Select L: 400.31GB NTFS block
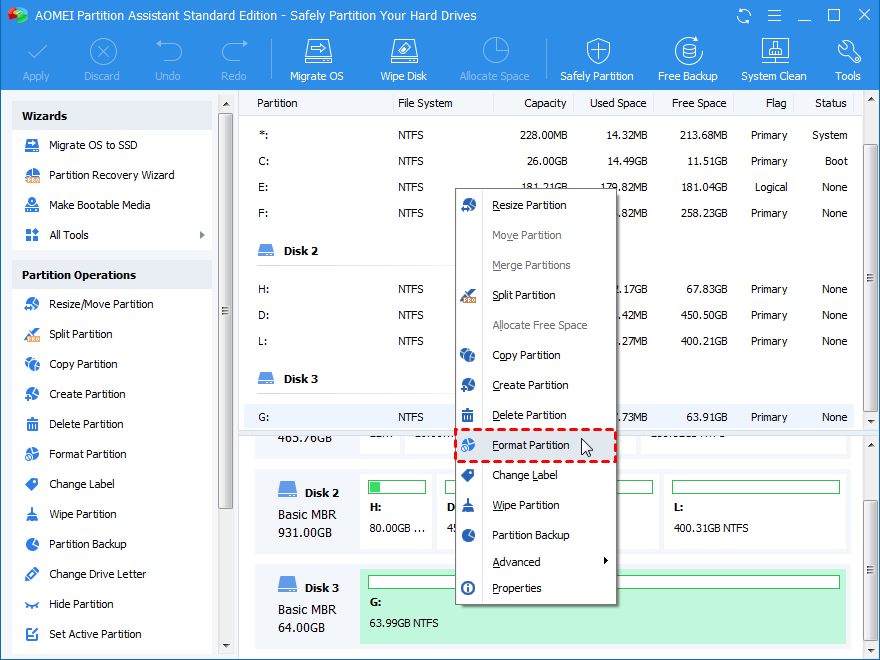The width and height of the screenshot is (880, 660). coord(755,510)
